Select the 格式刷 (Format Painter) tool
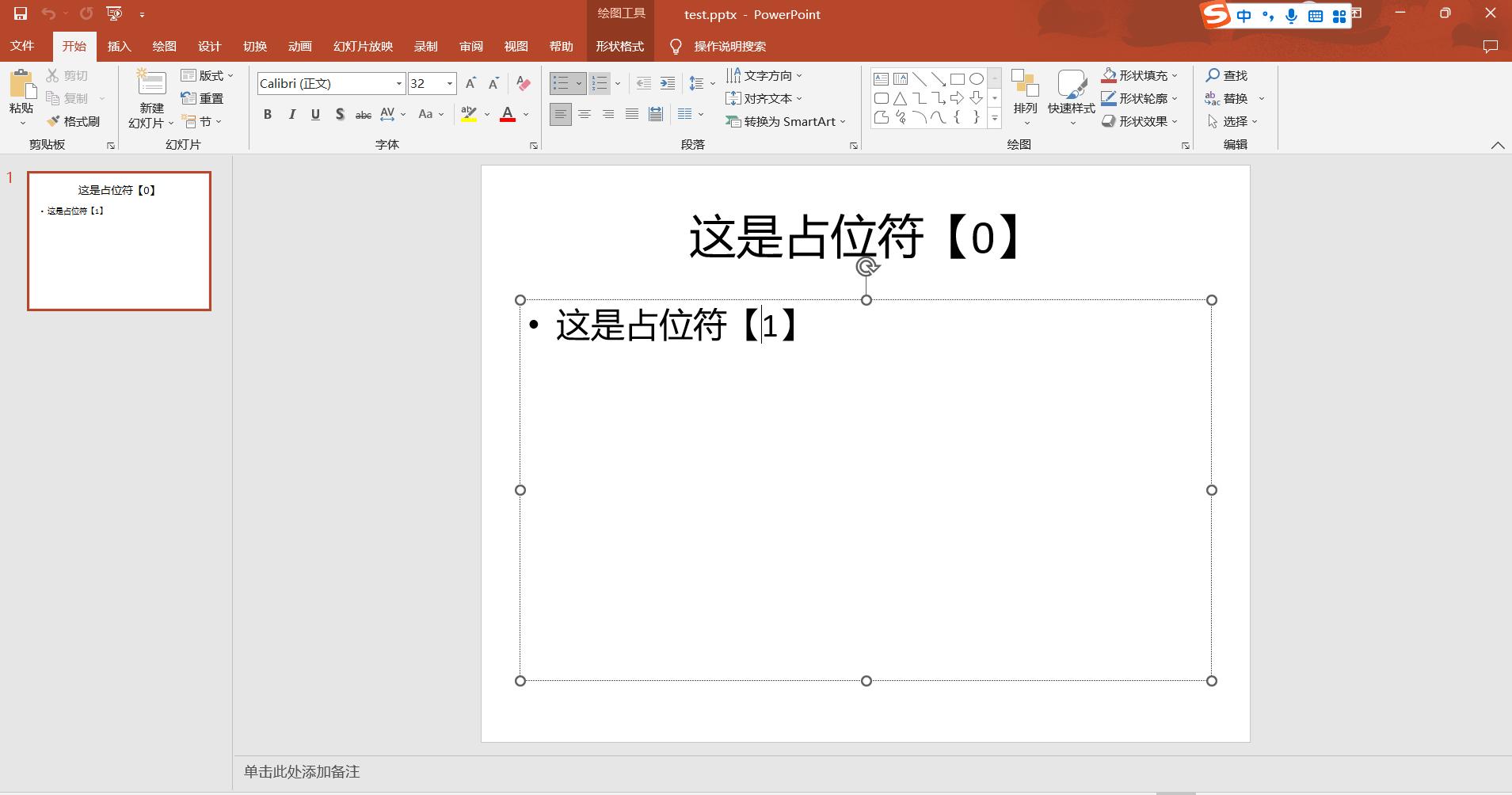Viewport: 1512px width, 795px height. [x=75, y=121]
